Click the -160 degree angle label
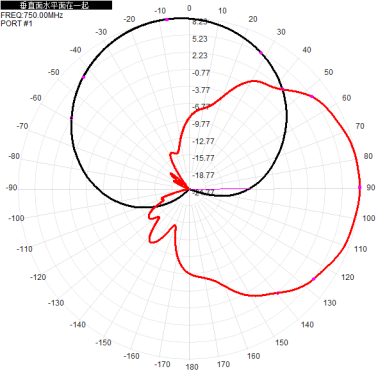Viewport: 378px width, 378px height. [131, 356]
